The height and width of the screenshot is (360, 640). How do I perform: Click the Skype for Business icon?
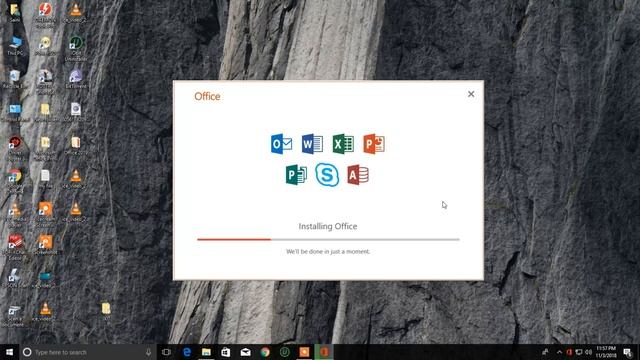(x=327, y=174)
